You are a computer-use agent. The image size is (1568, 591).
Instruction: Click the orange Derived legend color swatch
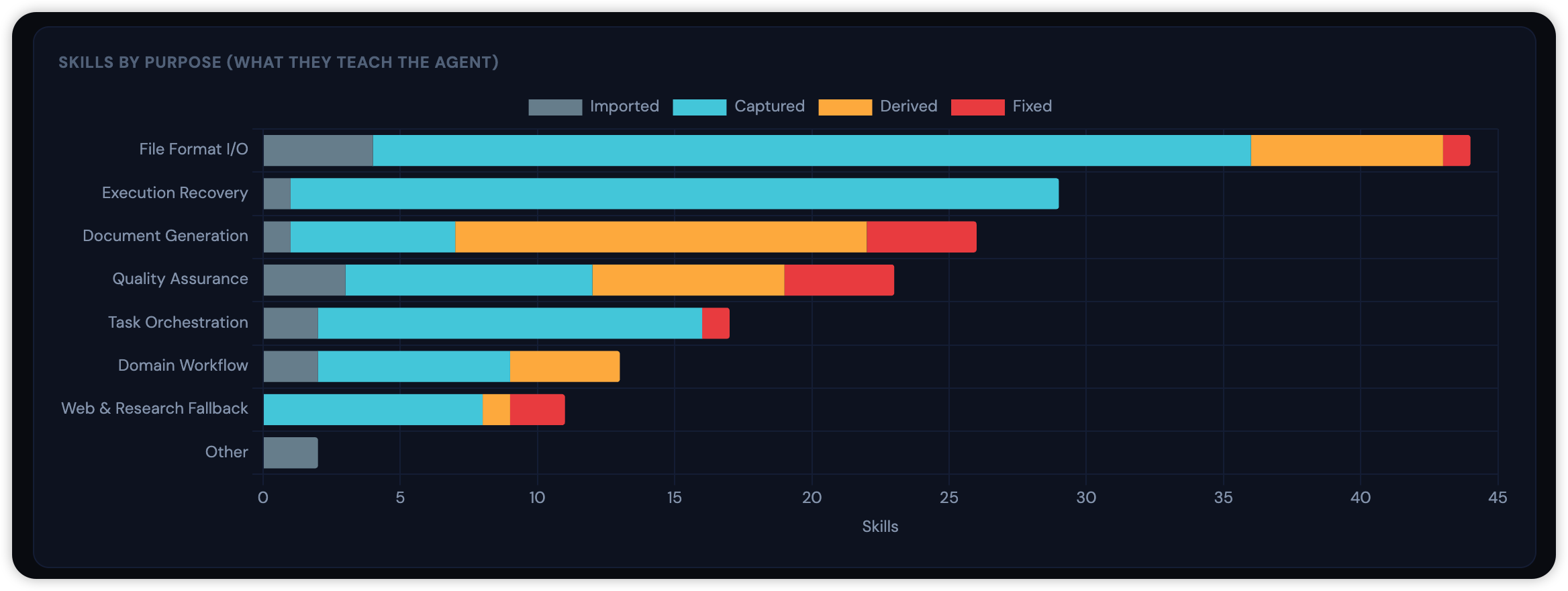pos(844,107)
